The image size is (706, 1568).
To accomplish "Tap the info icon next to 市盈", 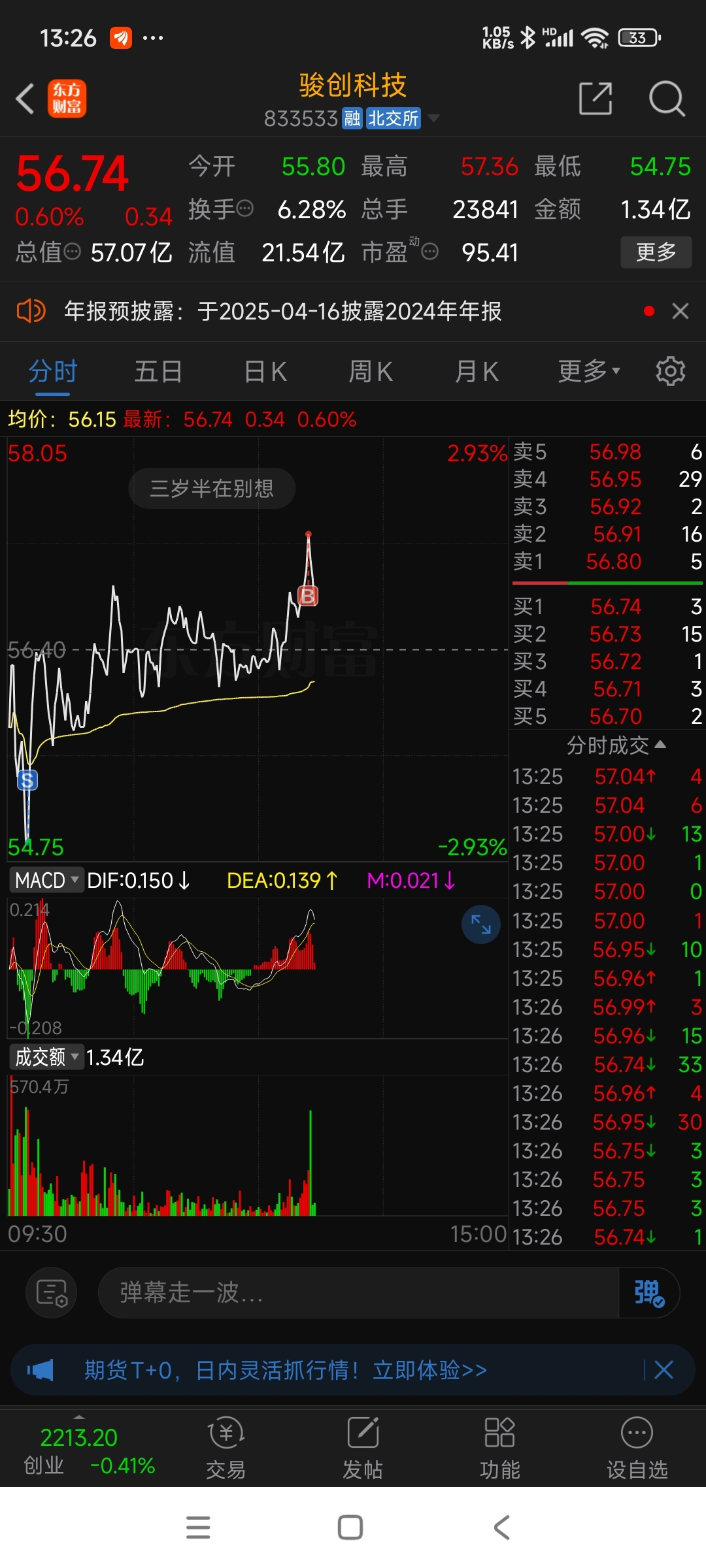I will pos(429,252).
